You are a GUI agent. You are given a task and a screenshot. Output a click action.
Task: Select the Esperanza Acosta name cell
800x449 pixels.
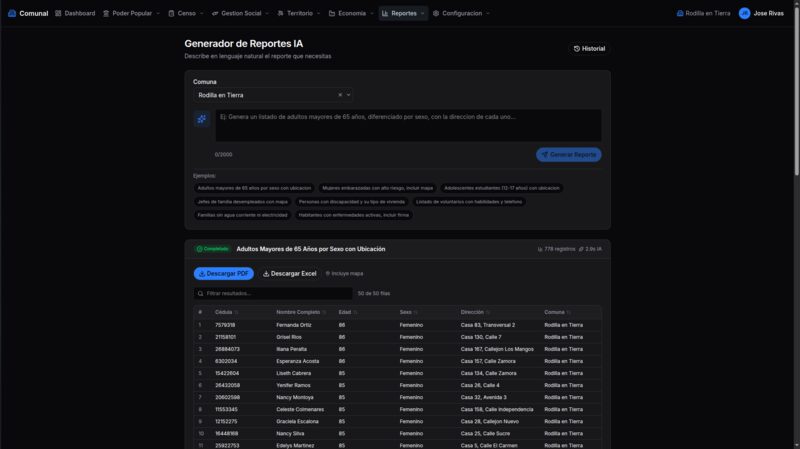point(297,361)
